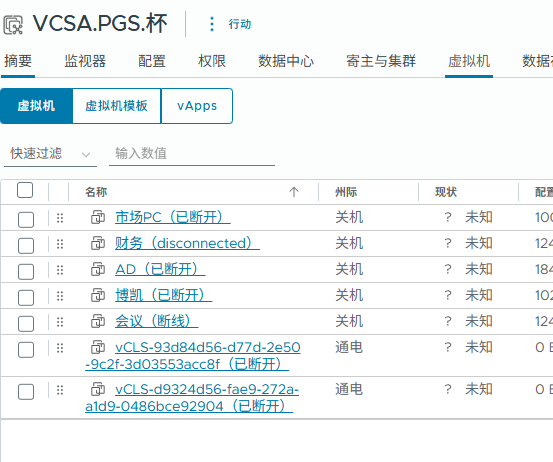Click the drag handle of vCLS-d9324d56 row
553x462 pixels.
(60, 390)
